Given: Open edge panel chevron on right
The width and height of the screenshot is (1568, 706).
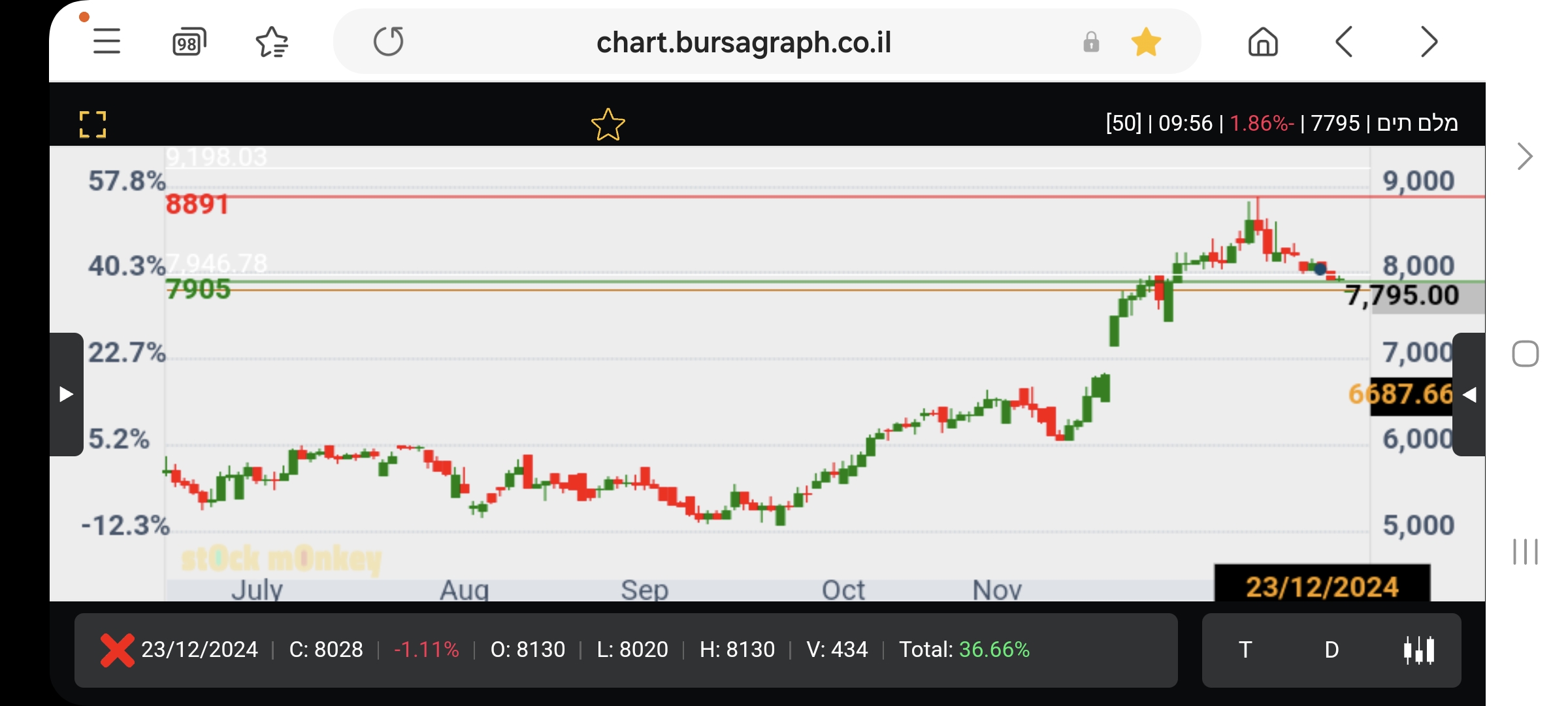Looking at the screenshot, I should pyautogui.click(x=1524, y=156).
